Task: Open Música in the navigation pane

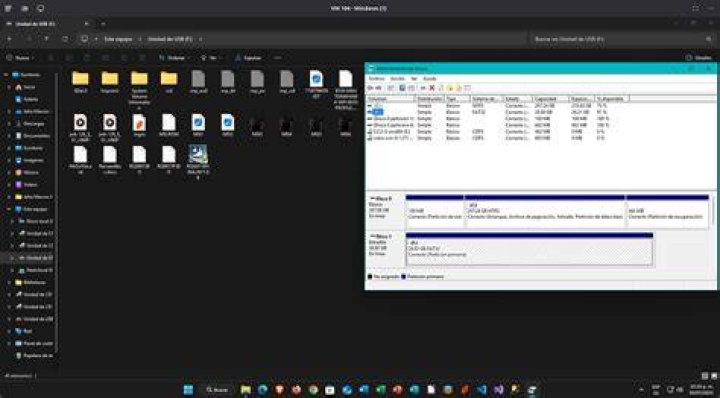Action: tap(27, 173)
